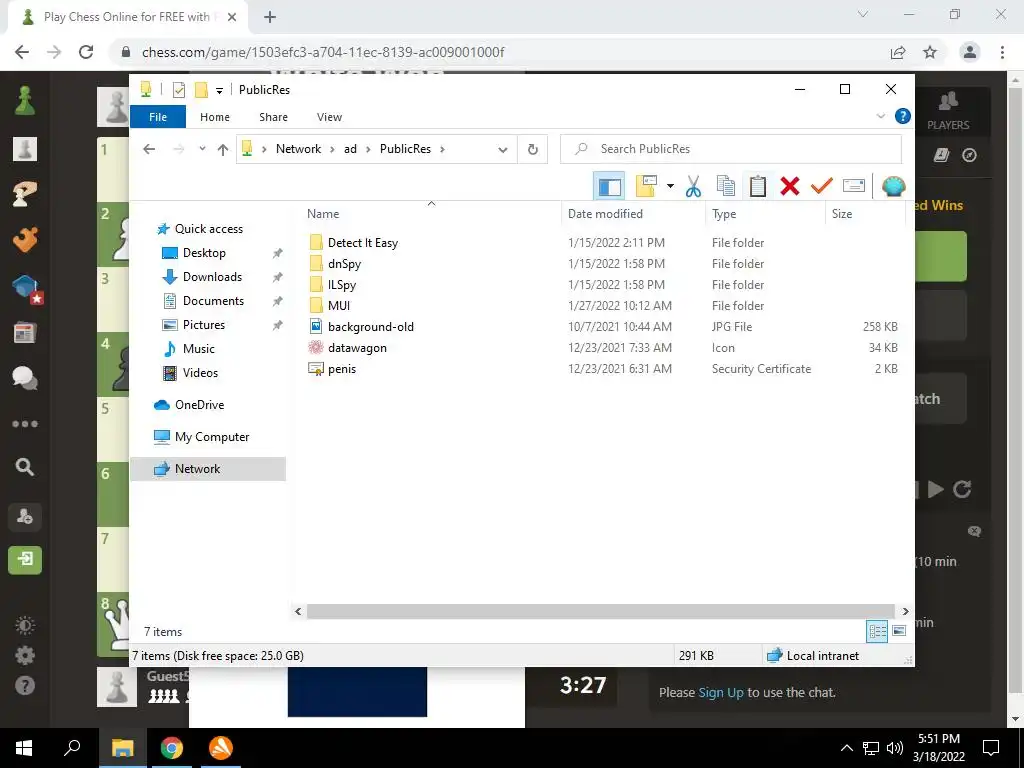The height and width of the screenshot is (768, 1024).
Task: Sort by Date modified column header
Action: 605,214
